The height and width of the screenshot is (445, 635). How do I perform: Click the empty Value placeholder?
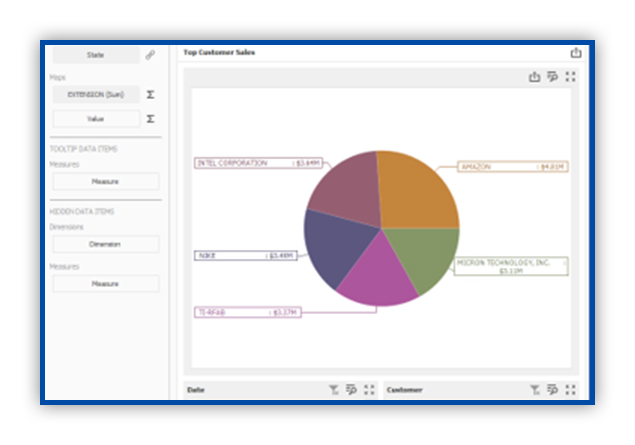[x=96, y=119]
